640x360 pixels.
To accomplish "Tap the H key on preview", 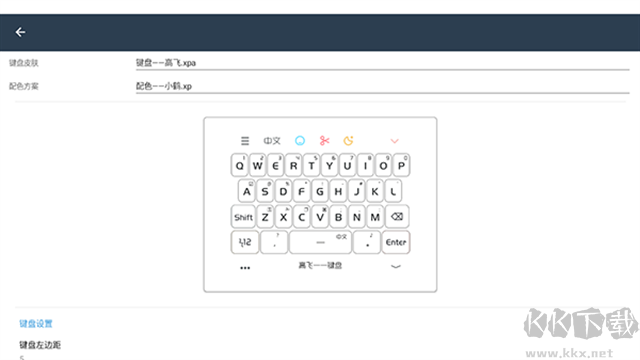I will (x=338, y=191).
